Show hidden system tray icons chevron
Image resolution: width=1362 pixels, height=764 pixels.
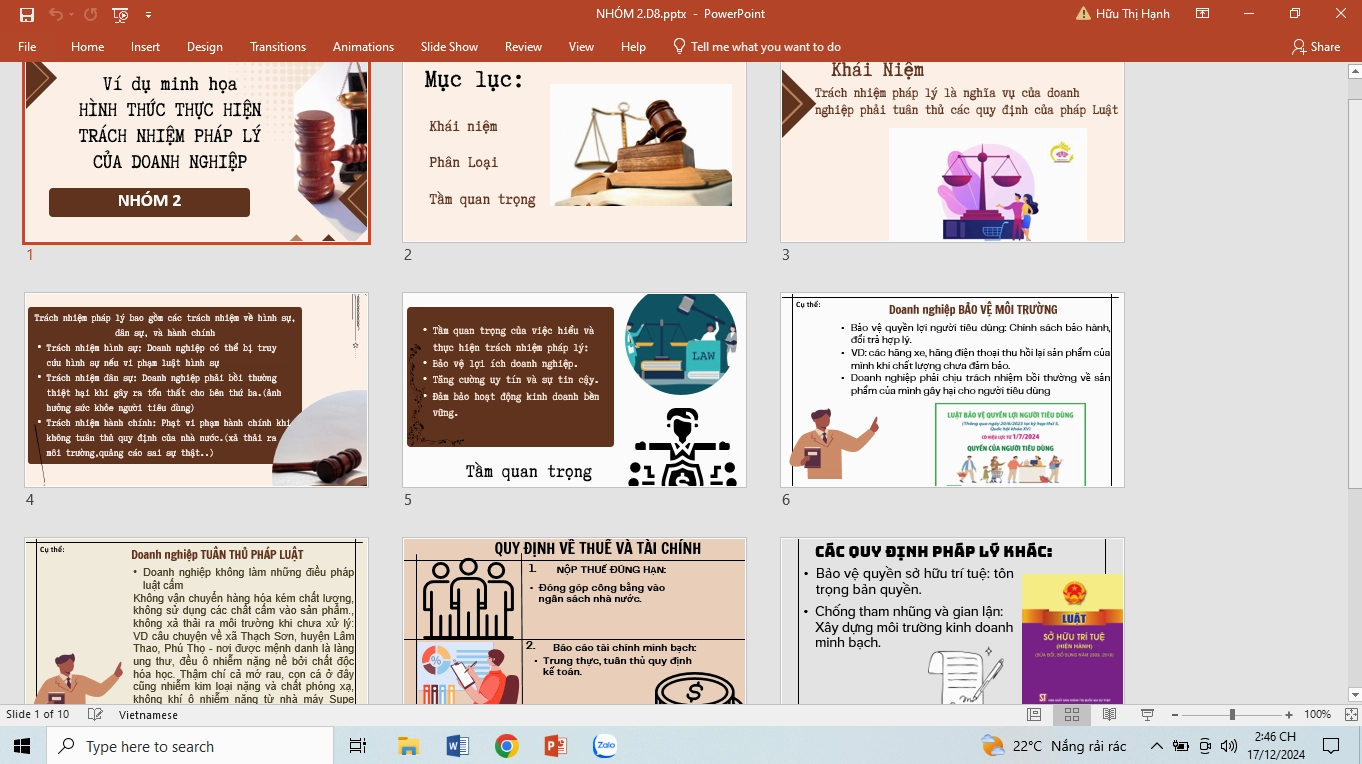(x=1157, y=746)
